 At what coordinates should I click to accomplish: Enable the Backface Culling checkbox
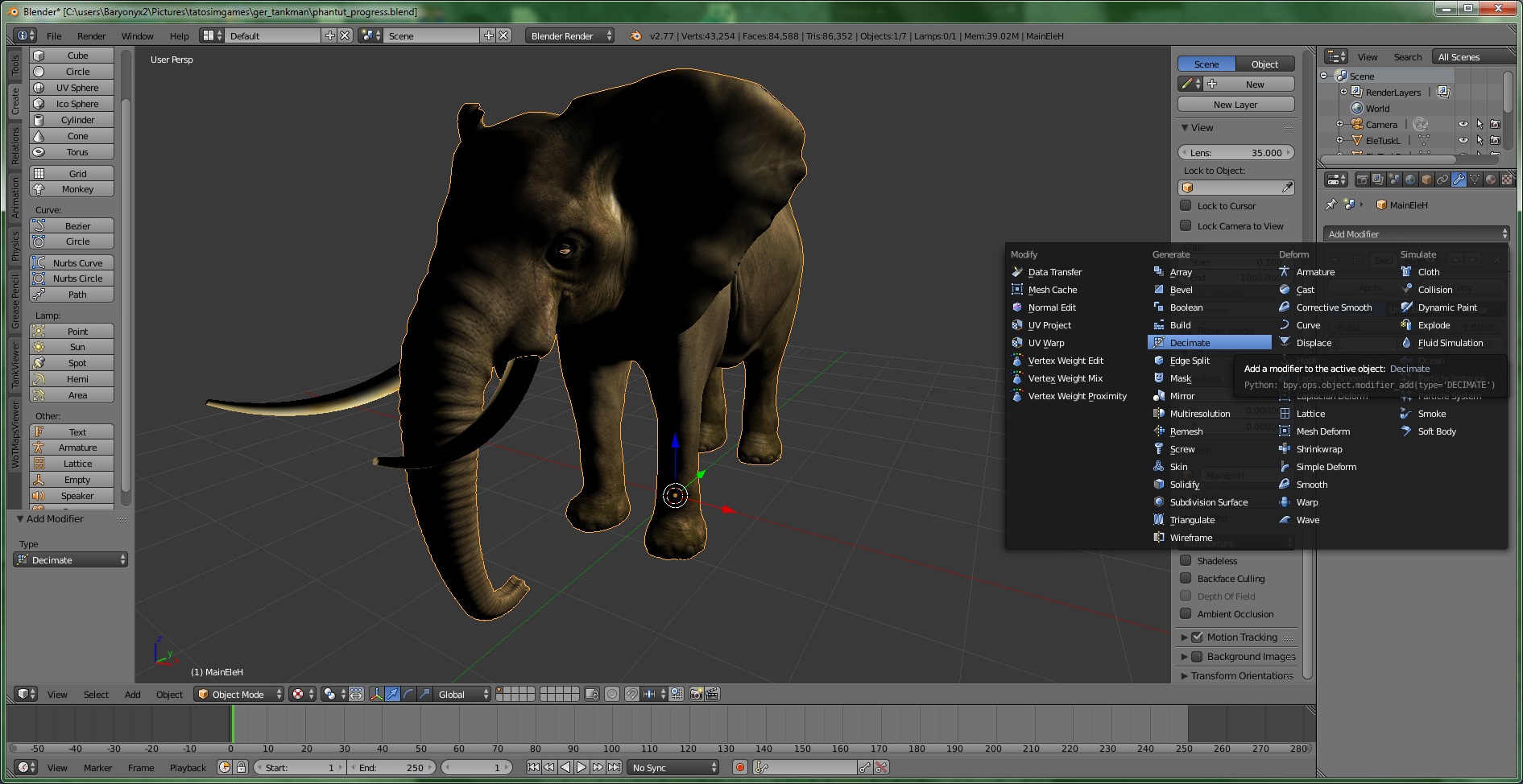pos(1186,579)
